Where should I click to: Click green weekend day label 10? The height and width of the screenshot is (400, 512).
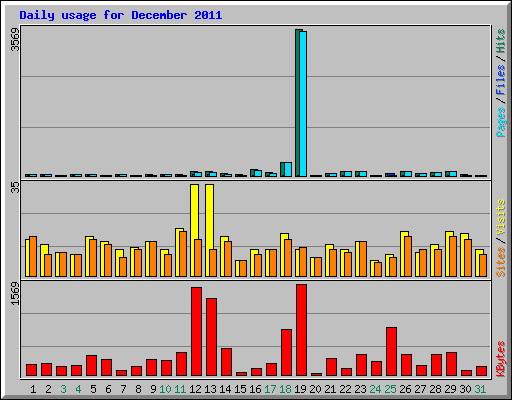165,389
